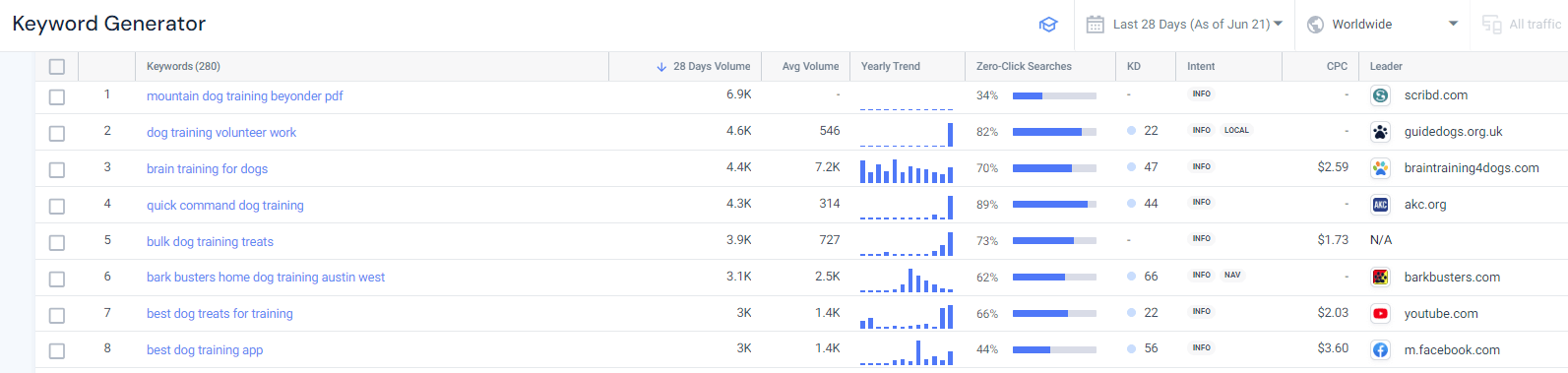Click the Keywords (280) column header

coord(183,67)
